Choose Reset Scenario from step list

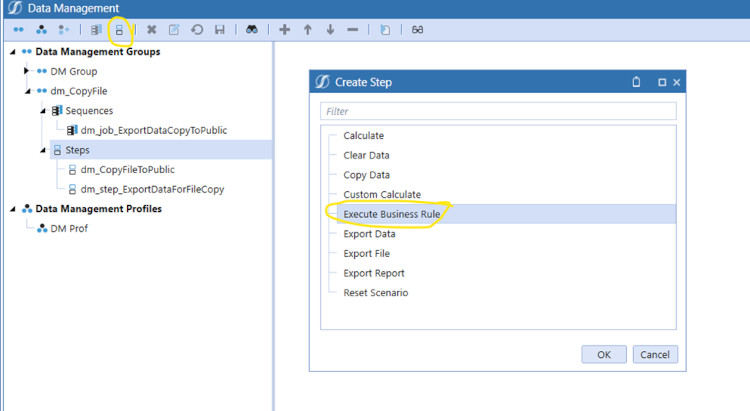[375, 293]
